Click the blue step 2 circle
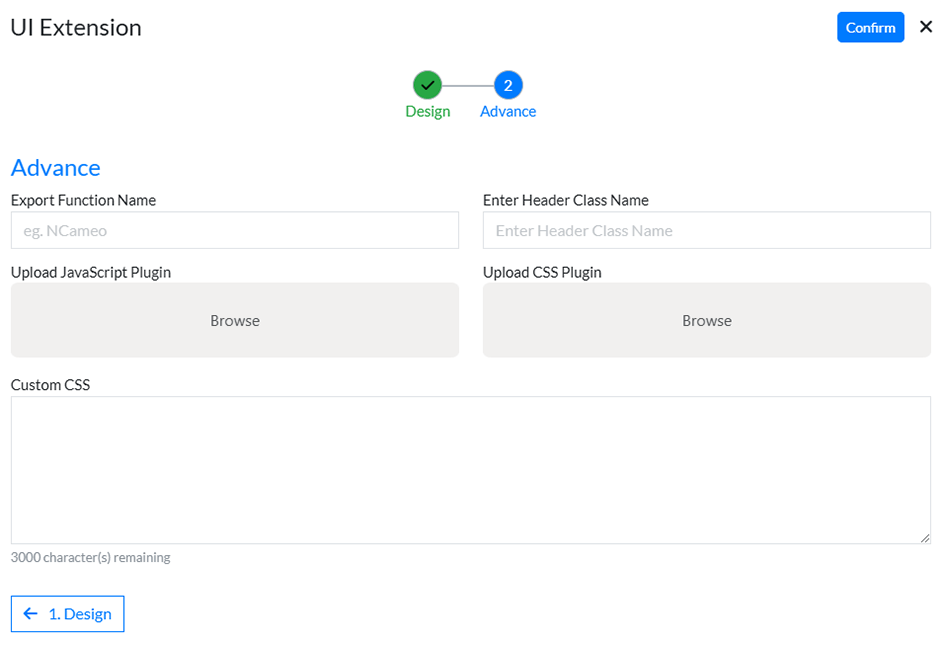This screenshot has width=942, height=647. pos(508,85)
